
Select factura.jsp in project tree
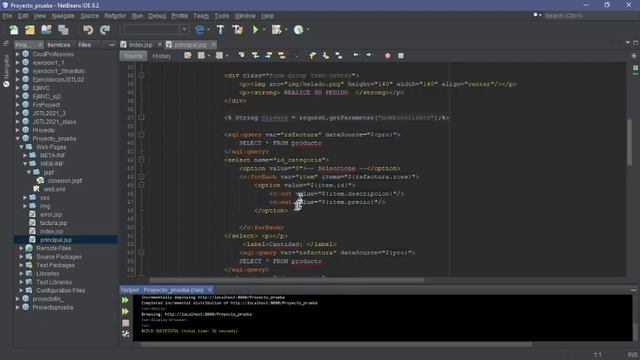53,223
